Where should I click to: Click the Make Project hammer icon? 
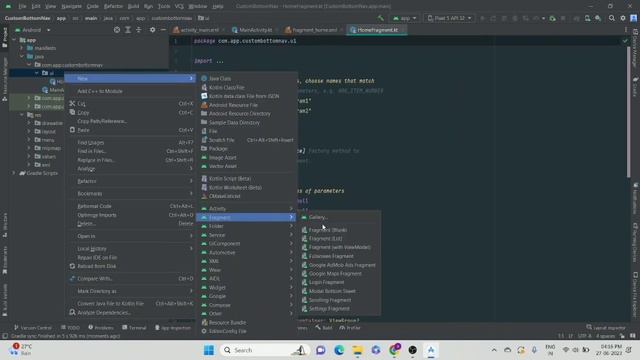(380, 18)
